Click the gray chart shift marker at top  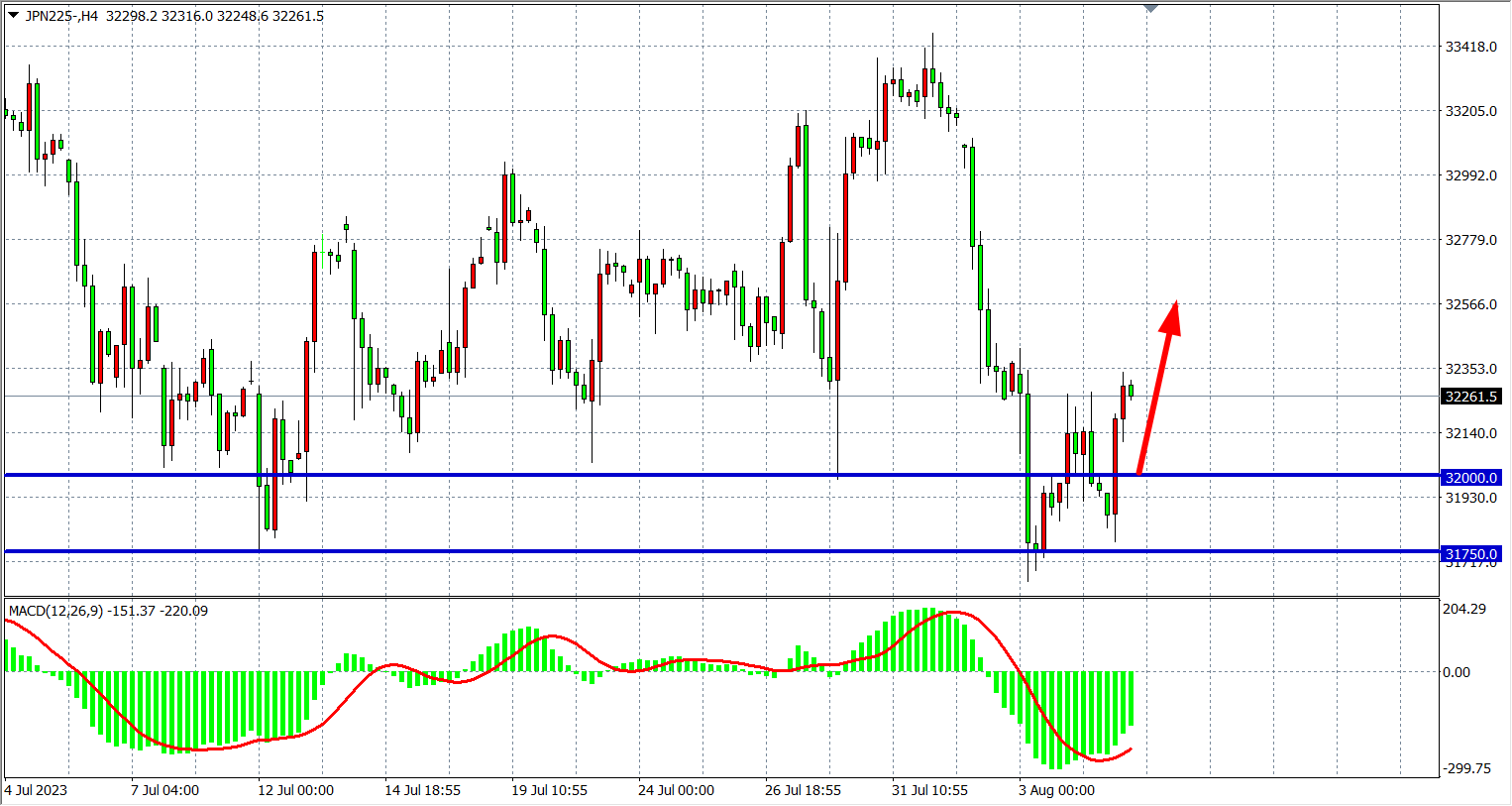click(1150, 8)
